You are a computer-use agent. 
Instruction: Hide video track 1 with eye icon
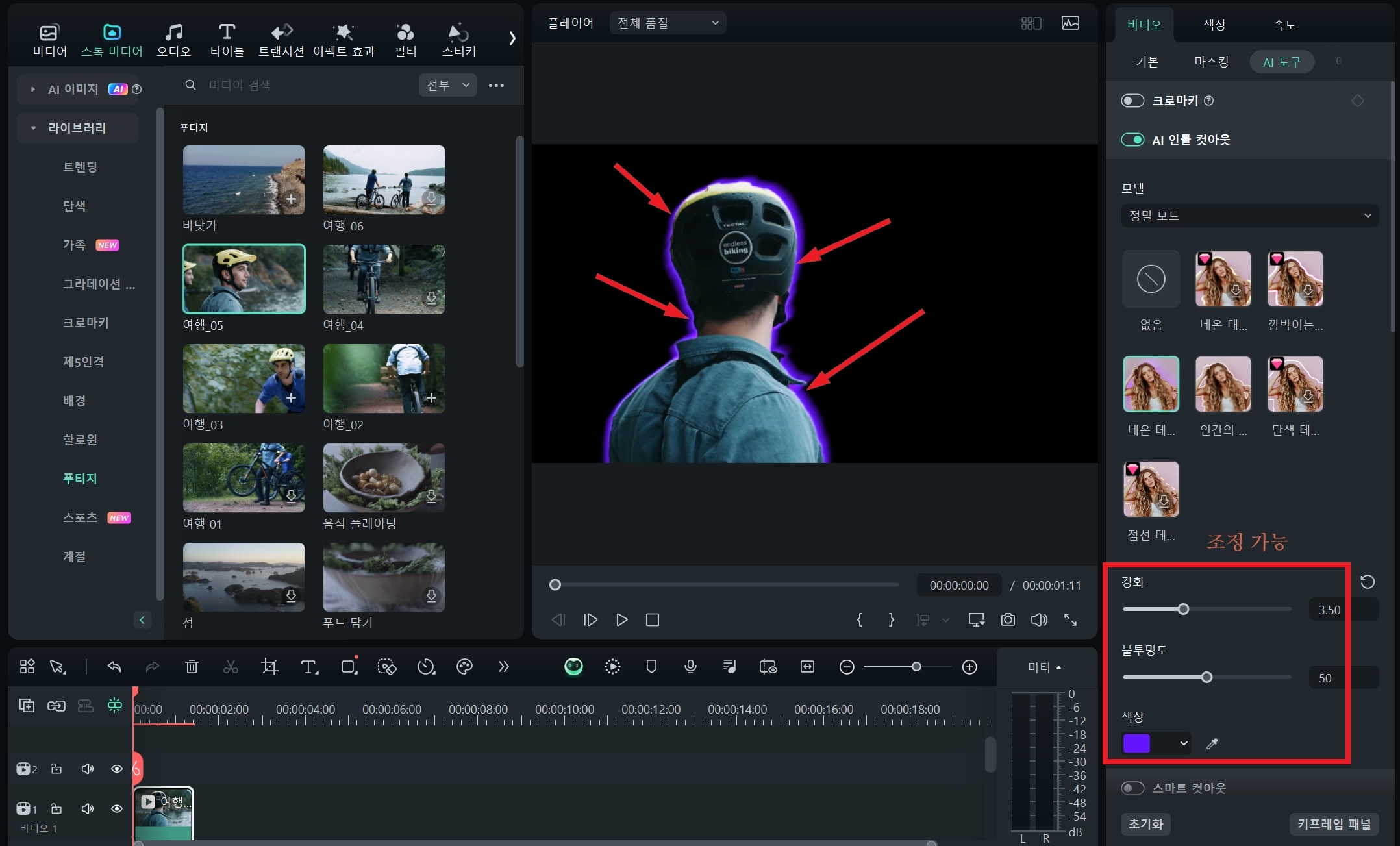pos(117,808)
